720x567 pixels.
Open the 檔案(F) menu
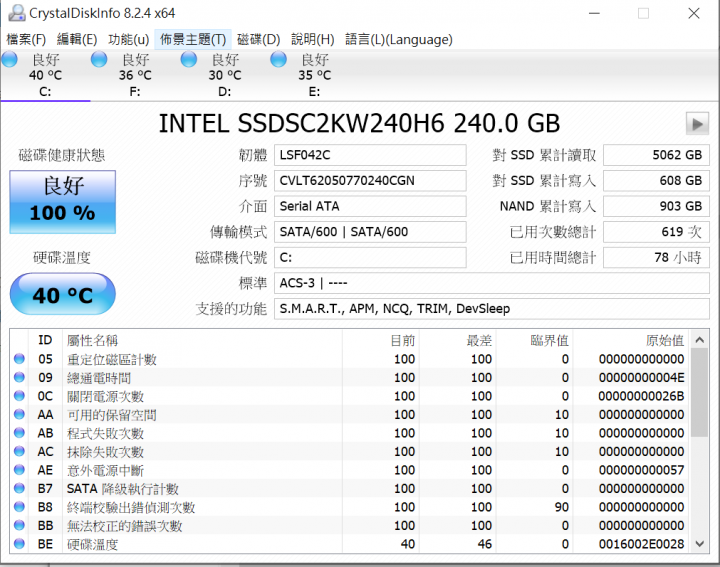[x=26, y=39]
